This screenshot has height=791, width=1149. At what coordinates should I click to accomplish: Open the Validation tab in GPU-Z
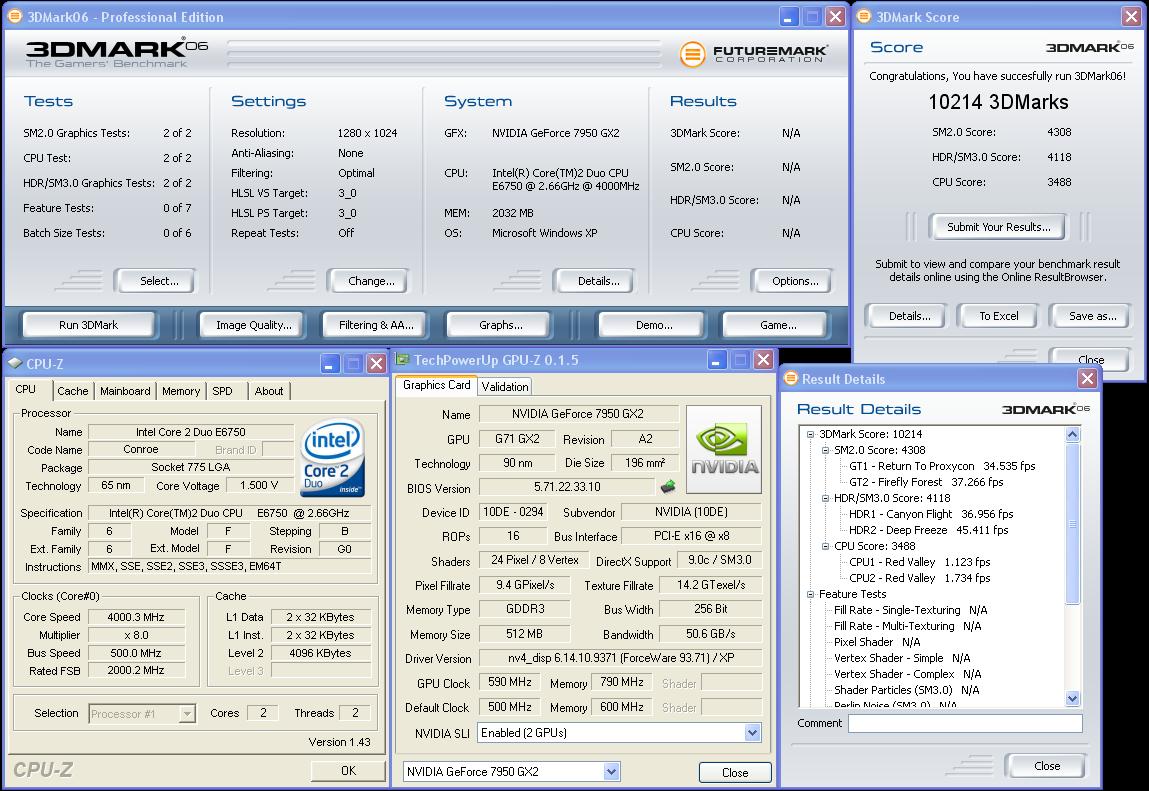[x=504, y=386]
